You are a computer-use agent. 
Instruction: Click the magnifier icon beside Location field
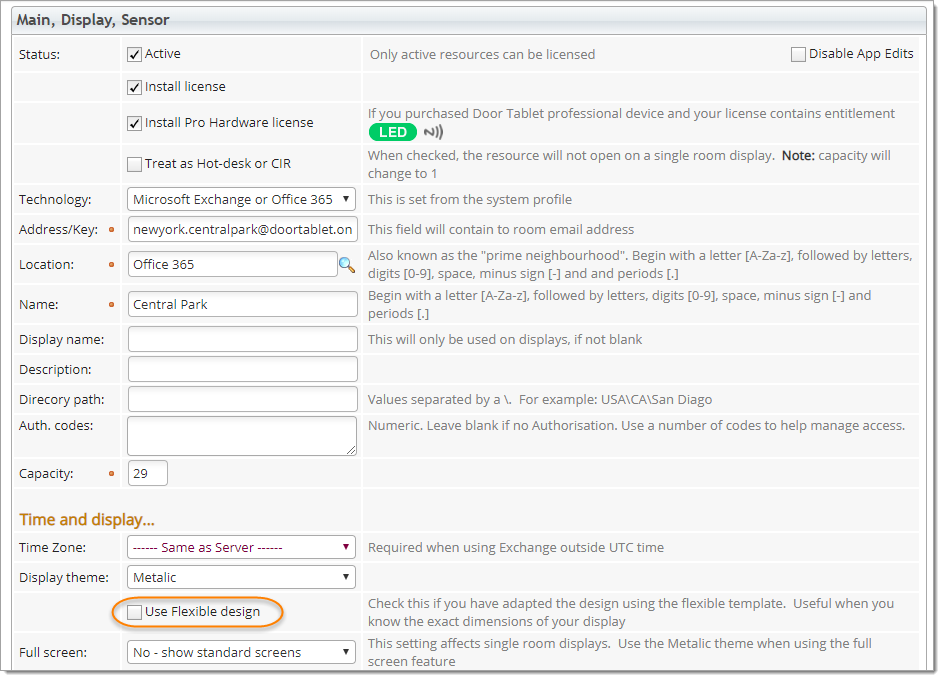pos(346,265)
